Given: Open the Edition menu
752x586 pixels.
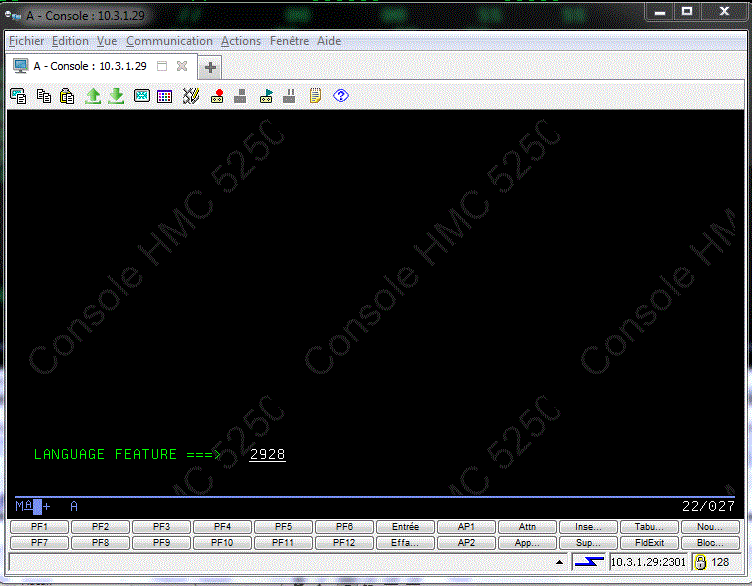Looking at the screenshot, I should (x=70, y=41).
